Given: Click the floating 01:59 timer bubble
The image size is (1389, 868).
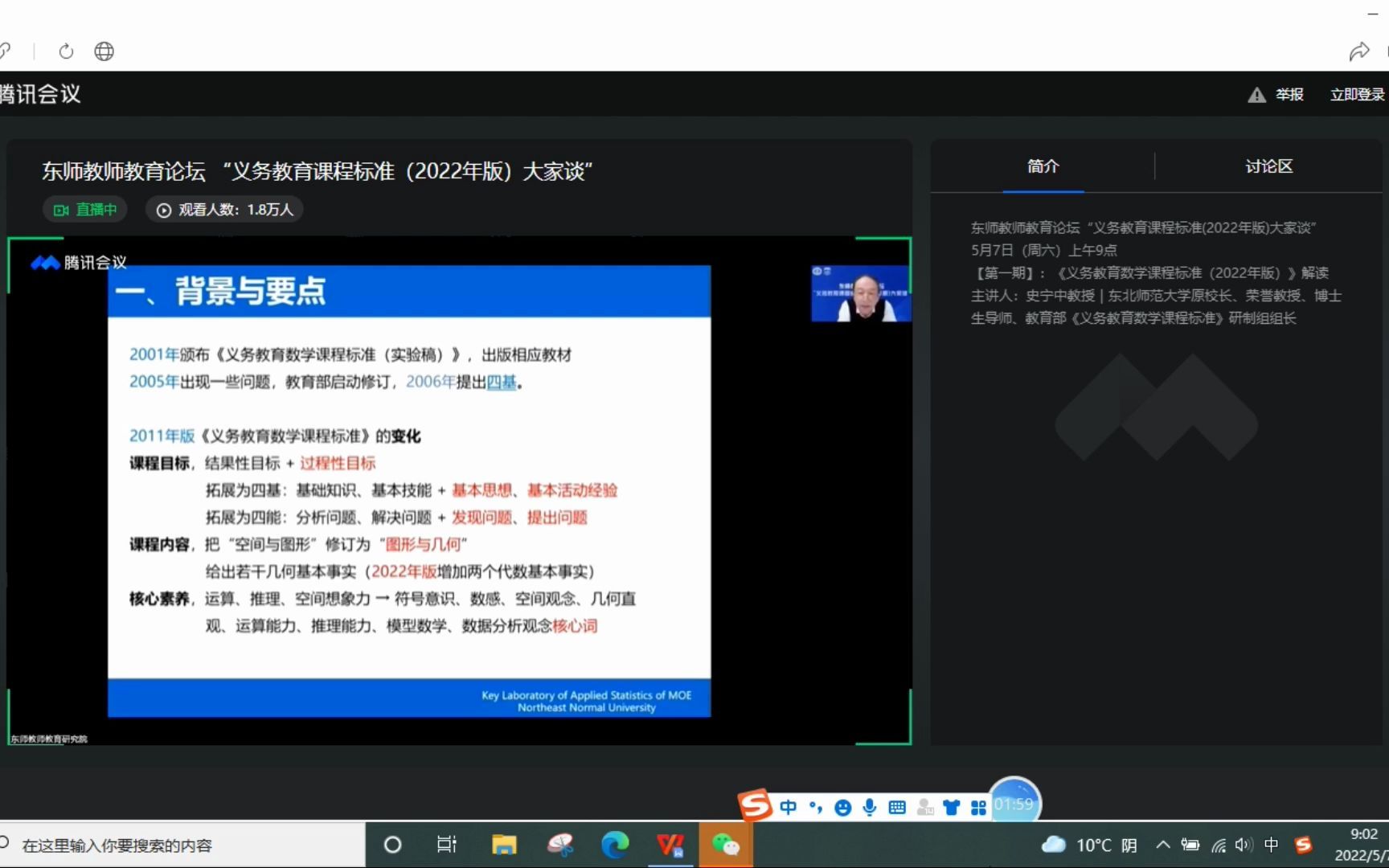Looking at the screenshot, I should coord(1014,803).
